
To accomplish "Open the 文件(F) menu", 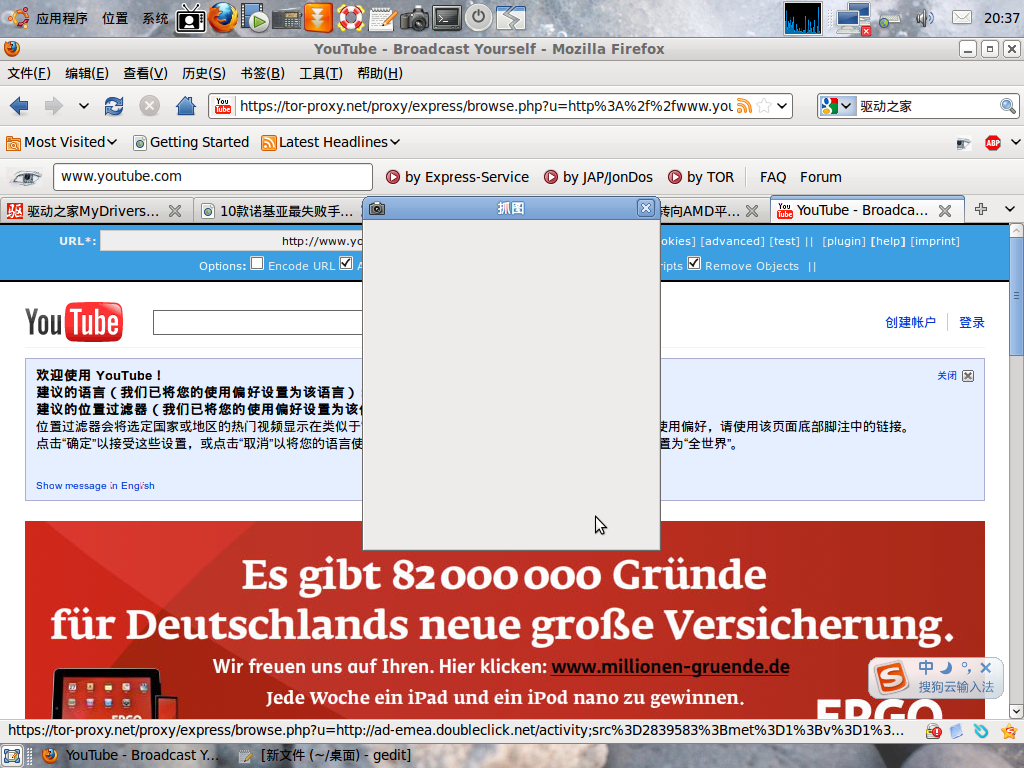I will (x=29, y=73).
